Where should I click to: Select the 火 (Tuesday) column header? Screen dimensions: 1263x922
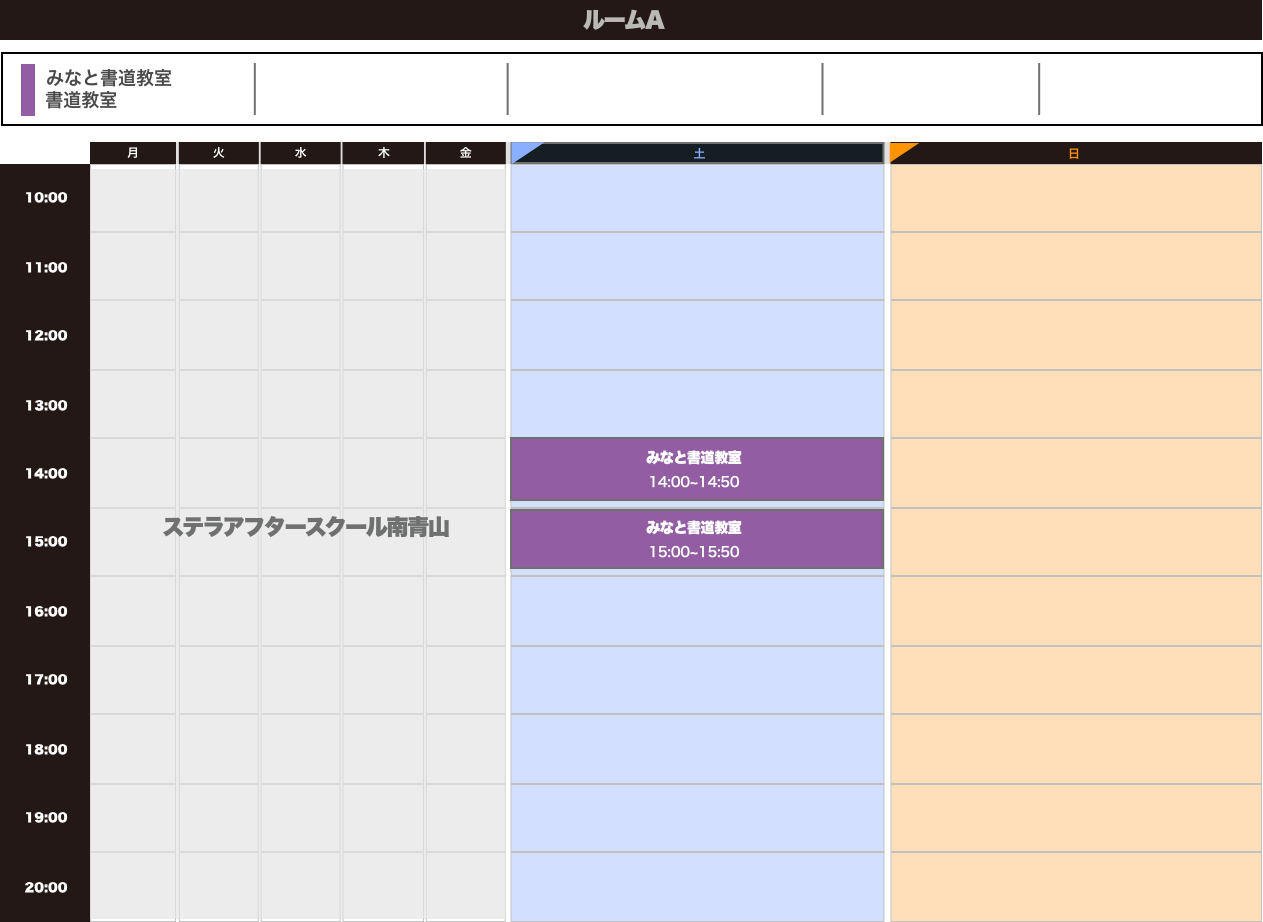[x=218, y=153]
